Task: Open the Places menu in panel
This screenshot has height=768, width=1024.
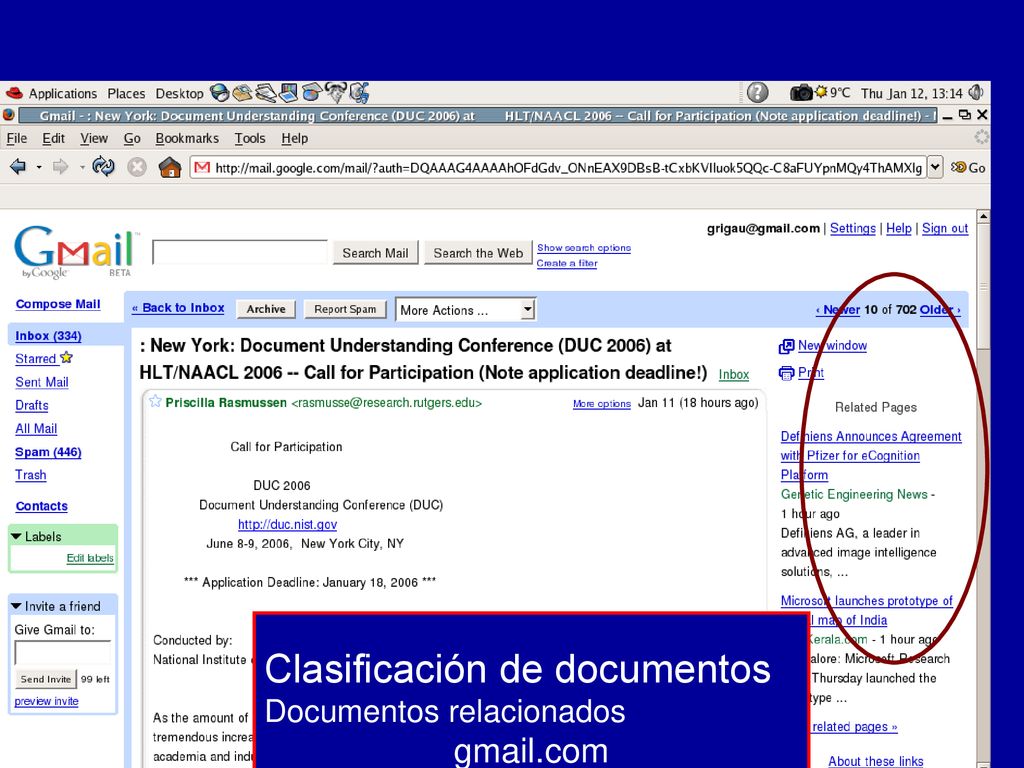Action: click(x=126, y=93)
